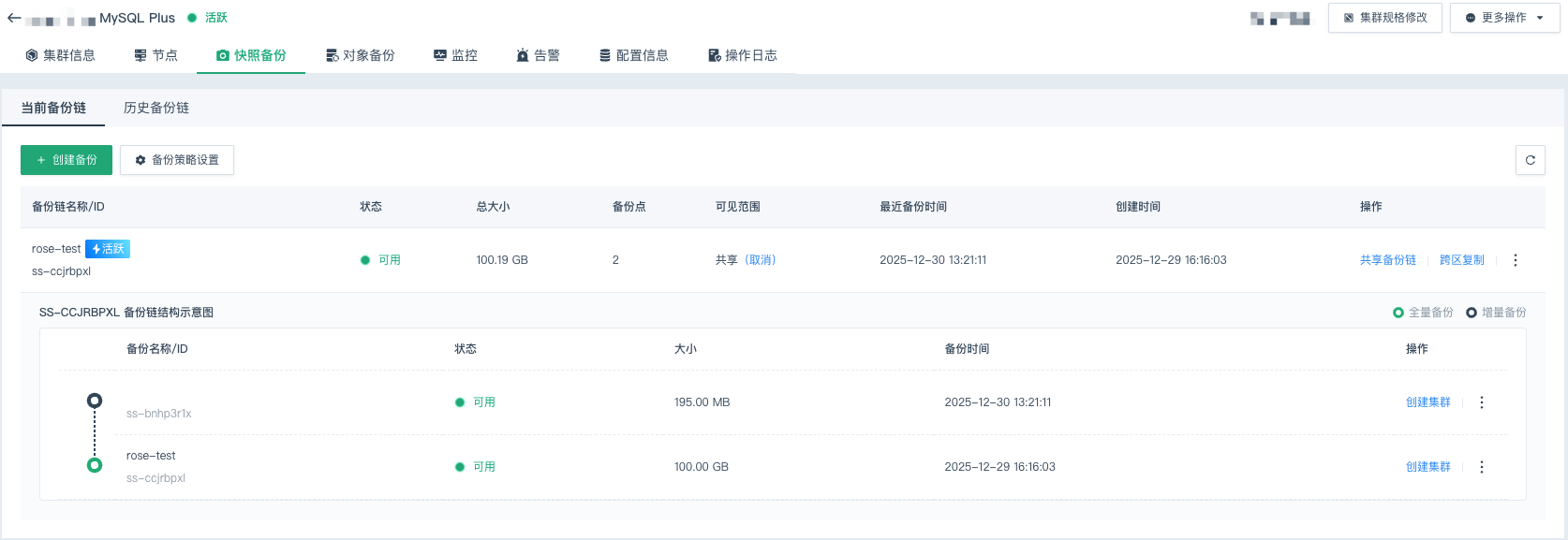Click 跨区复制 link

click(1461, 260)
